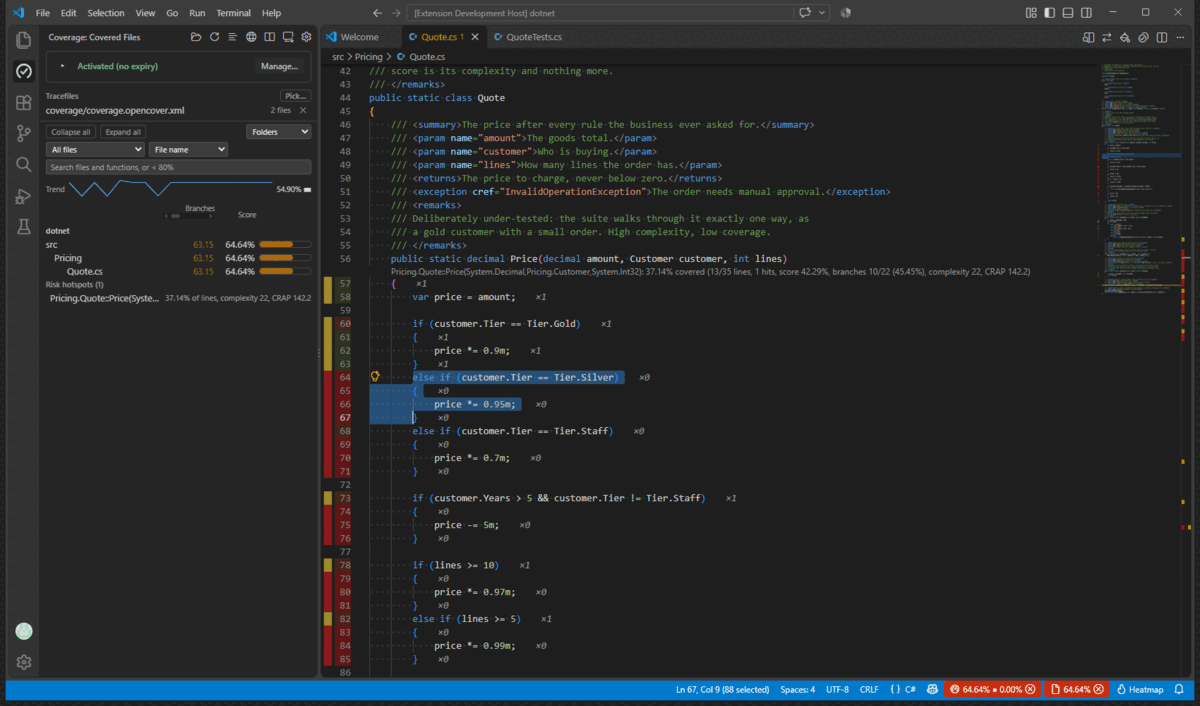Open the notifications bell in status bar

click(x=1179, y=690)
